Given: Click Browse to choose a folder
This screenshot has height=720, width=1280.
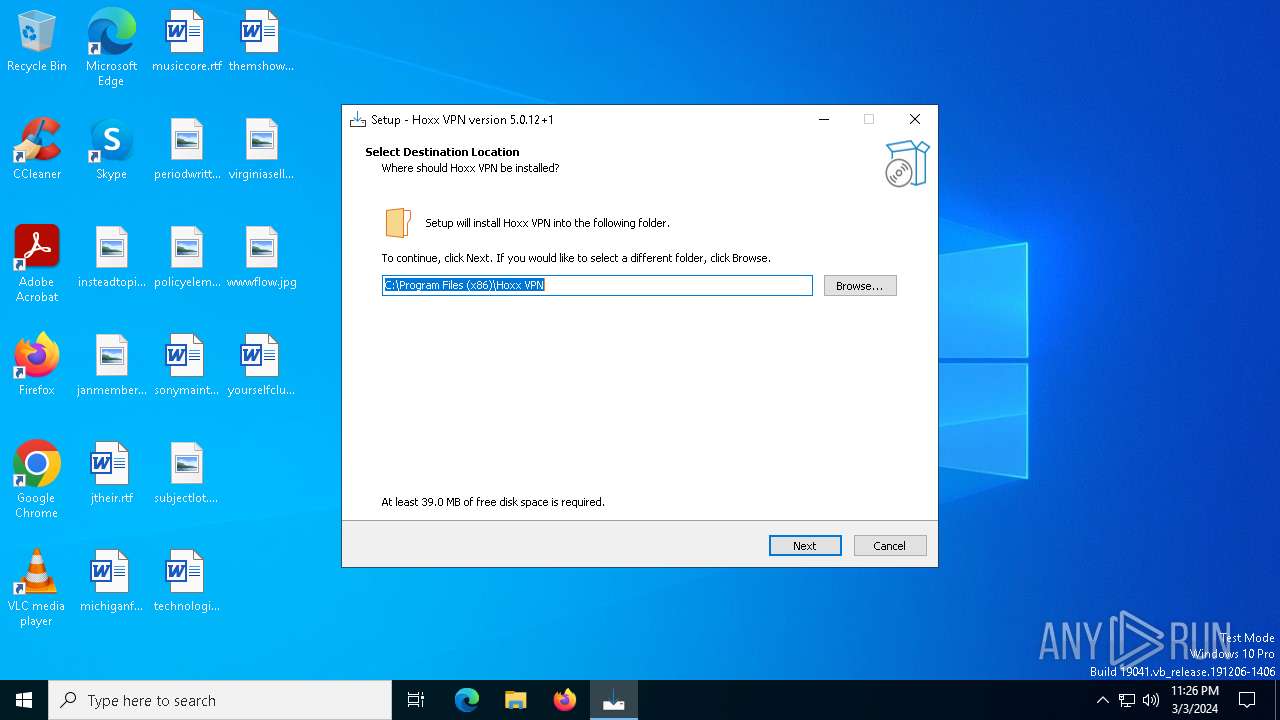Looking at the screenshot, I should [860, 286].
